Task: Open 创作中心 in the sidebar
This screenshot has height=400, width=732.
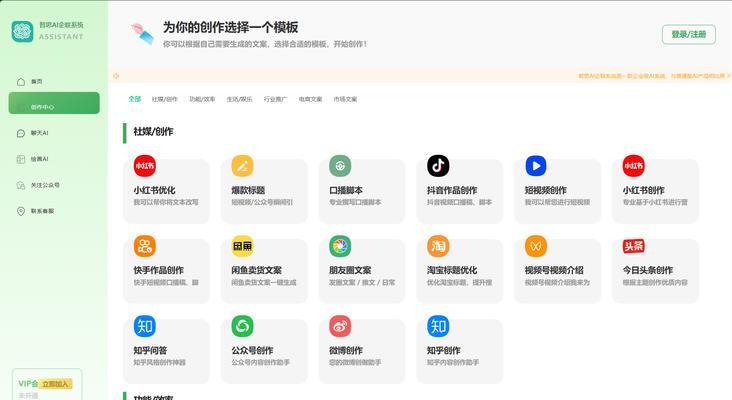Action: (54, 103)
